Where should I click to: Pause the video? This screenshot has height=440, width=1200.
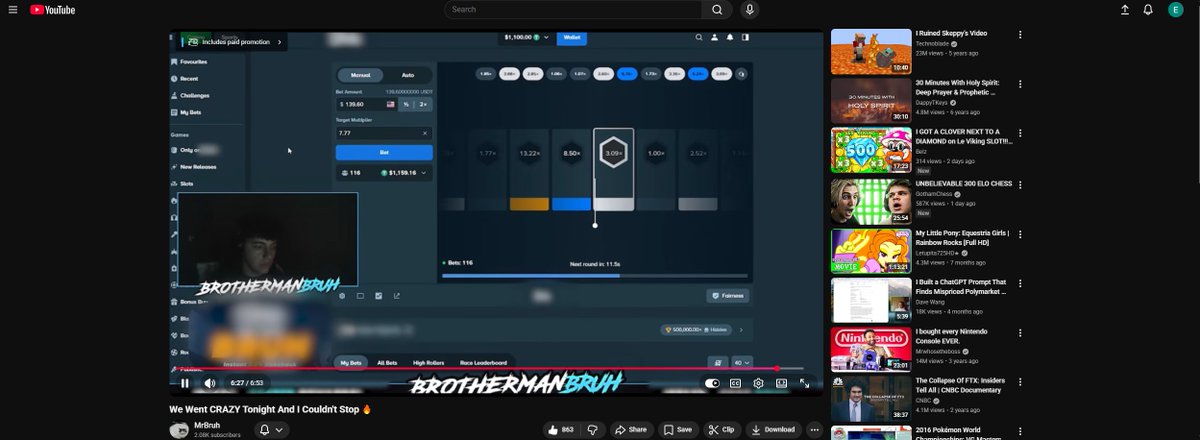(185, 383)
